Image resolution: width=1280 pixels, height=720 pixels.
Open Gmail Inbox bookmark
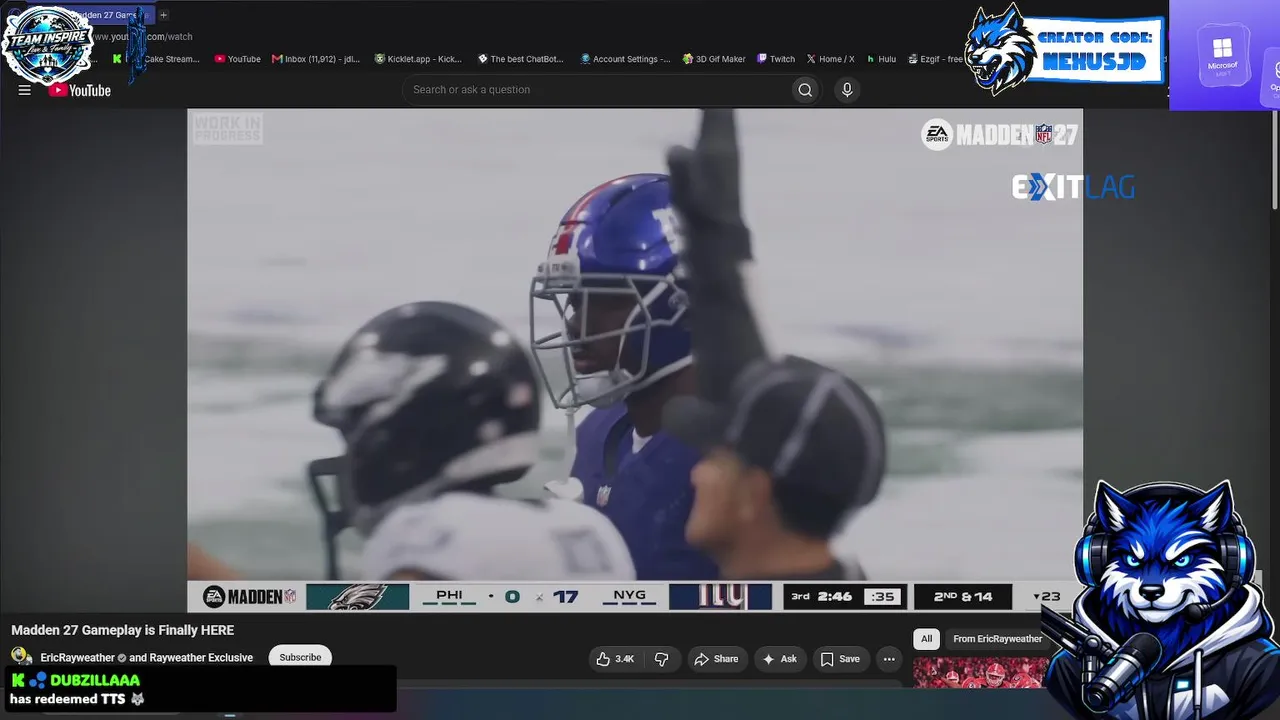(x=316, y=59)
